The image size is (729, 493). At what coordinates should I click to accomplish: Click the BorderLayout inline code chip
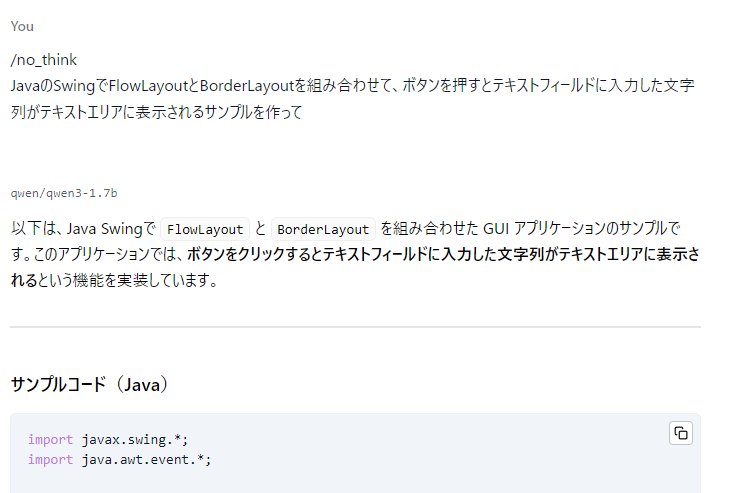[x=323, y=229]
